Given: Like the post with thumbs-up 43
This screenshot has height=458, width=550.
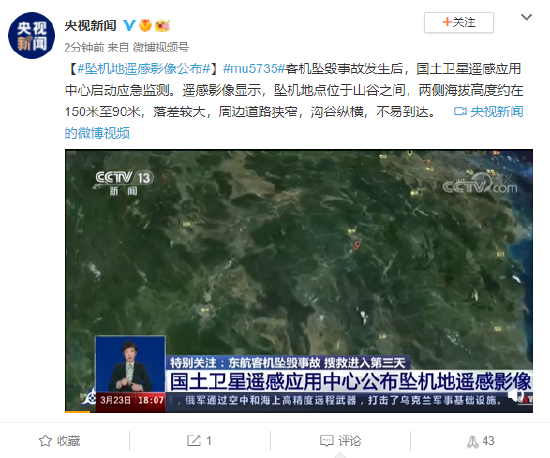Looking at the screenshot, I should point(480,441).
